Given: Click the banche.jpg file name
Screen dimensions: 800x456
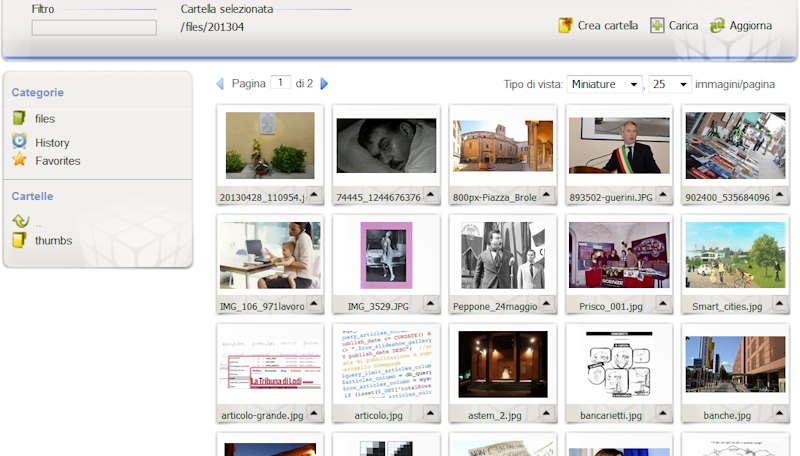Looking at the screenshot, I should (727, 416).
